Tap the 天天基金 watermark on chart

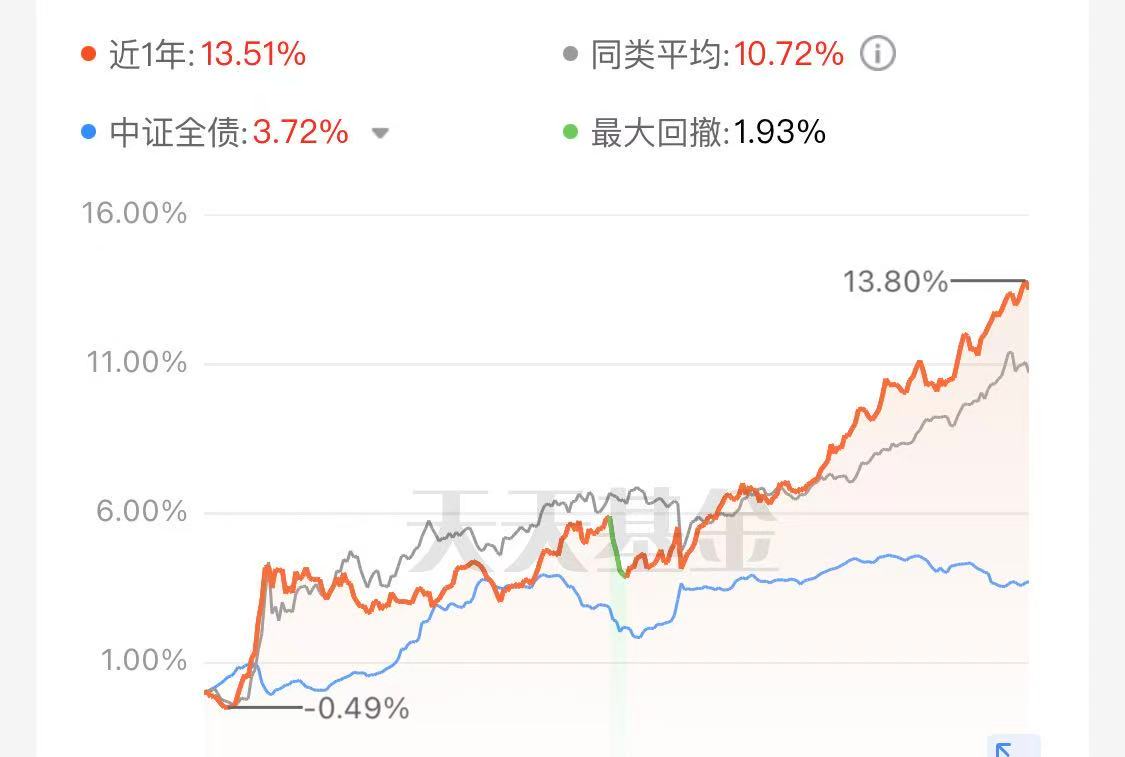(x=592, y=530)
